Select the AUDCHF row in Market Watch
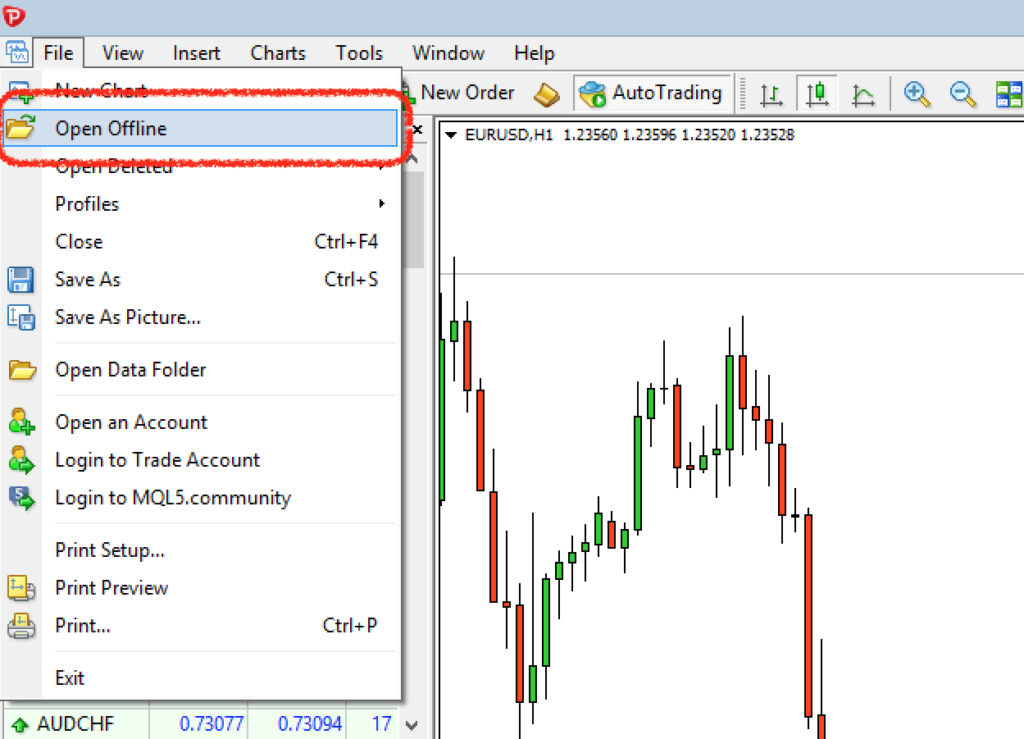Image resolution: width=1024 pixels, height=739 pixels. click(201, 723)
